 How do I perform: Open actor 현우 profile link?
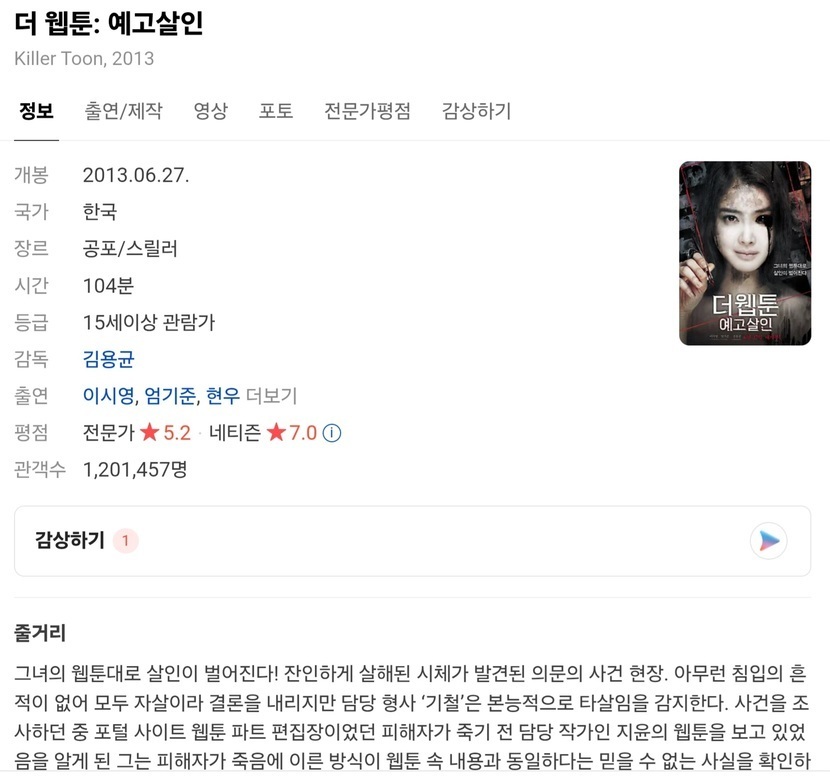click(223, 396)
